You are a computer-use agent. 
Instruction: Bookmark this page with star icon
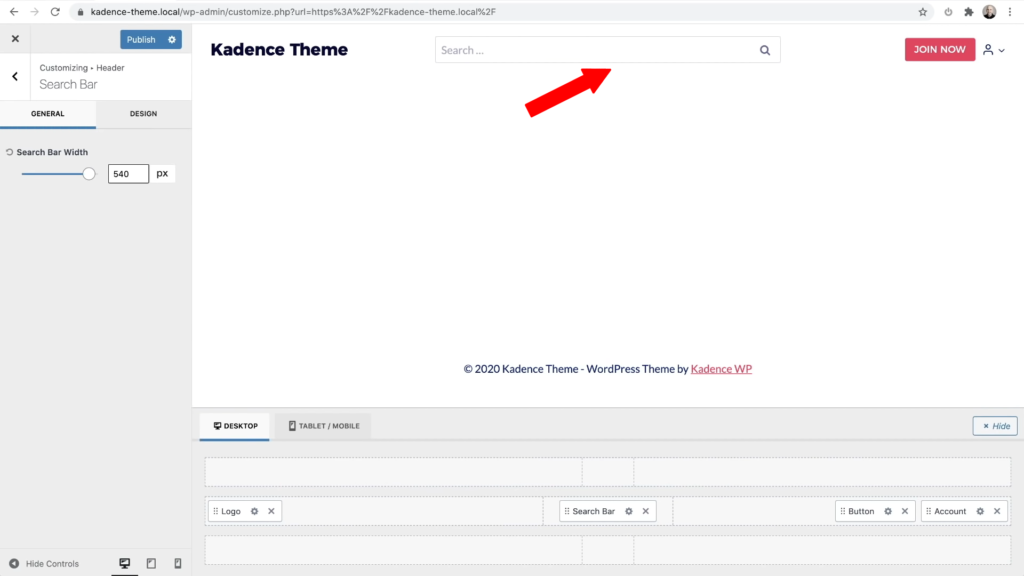(923, 12)
